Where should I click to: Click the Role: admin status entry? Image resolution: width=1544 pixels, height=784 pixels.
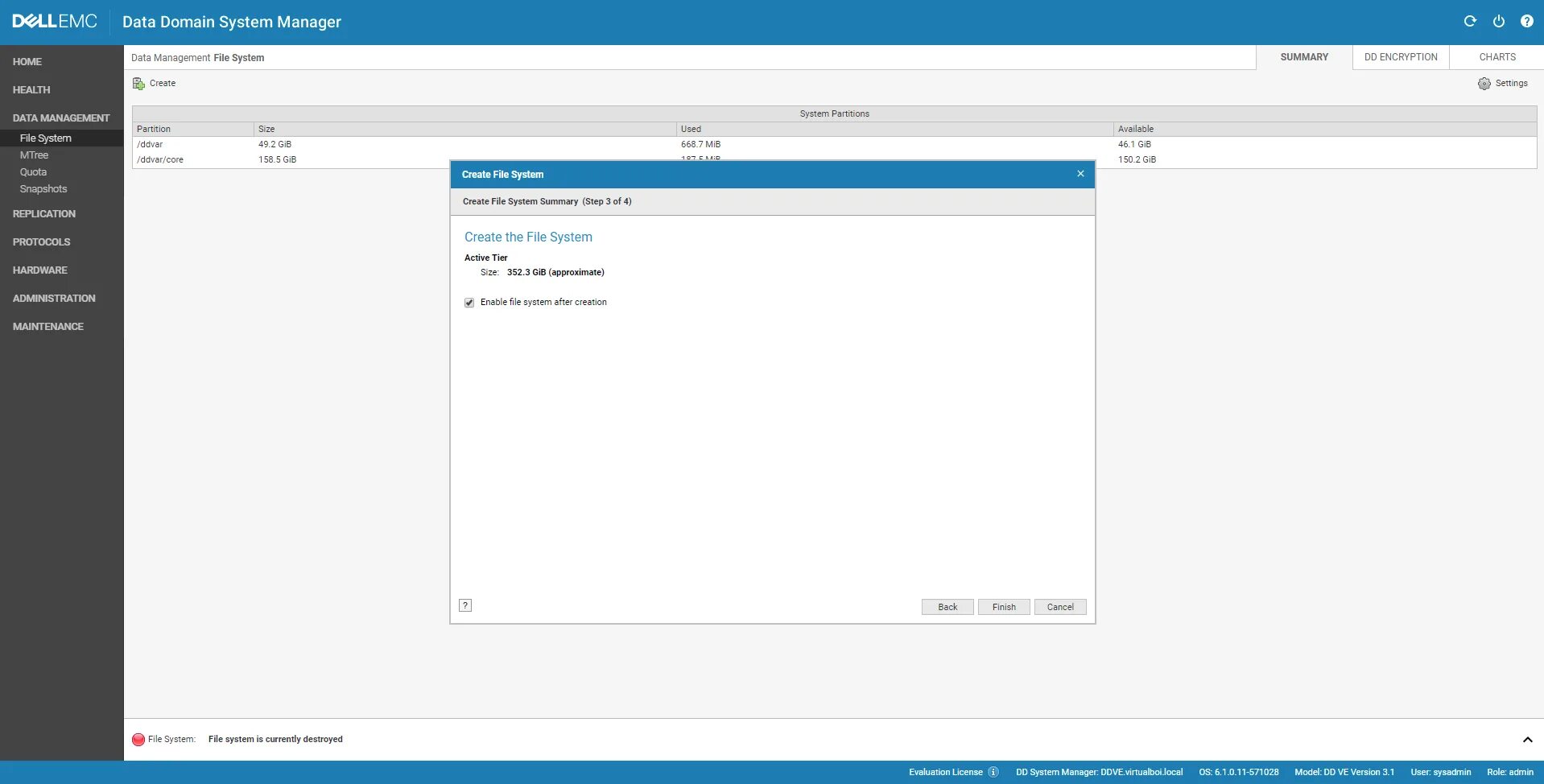point(1509,772)
